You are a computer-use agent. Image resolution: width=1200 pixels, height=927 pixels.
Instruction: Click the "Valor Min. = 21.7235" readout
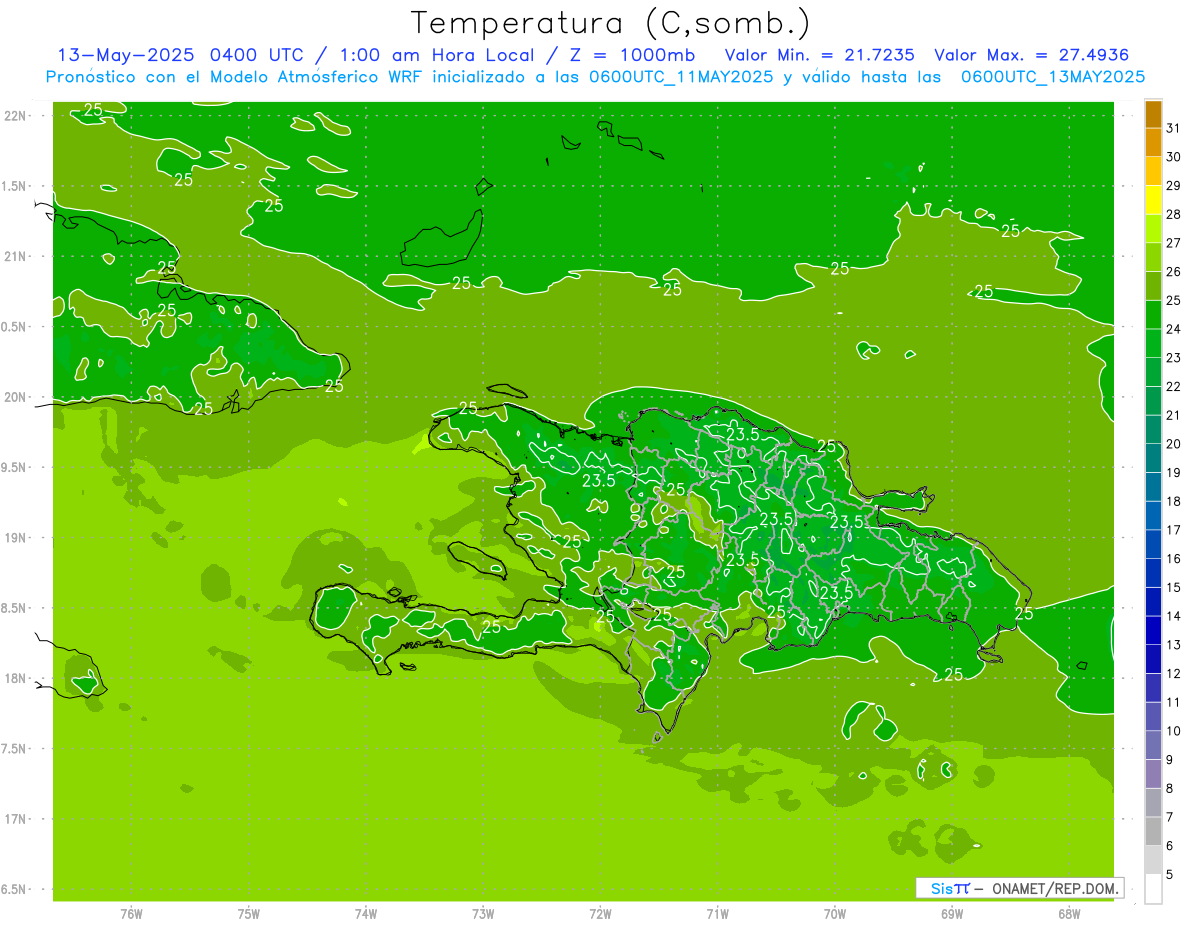[819, 55]
